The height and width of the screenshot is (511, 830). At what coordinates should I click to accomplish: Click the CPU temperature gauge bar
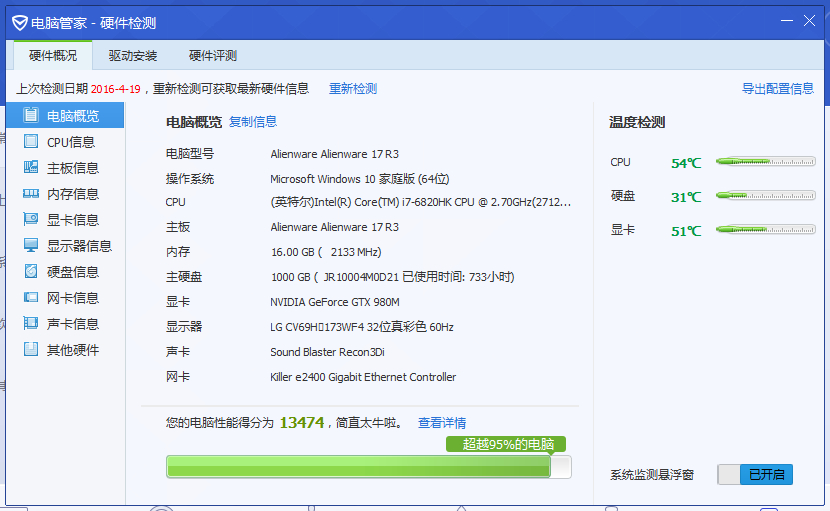(765, 162)
